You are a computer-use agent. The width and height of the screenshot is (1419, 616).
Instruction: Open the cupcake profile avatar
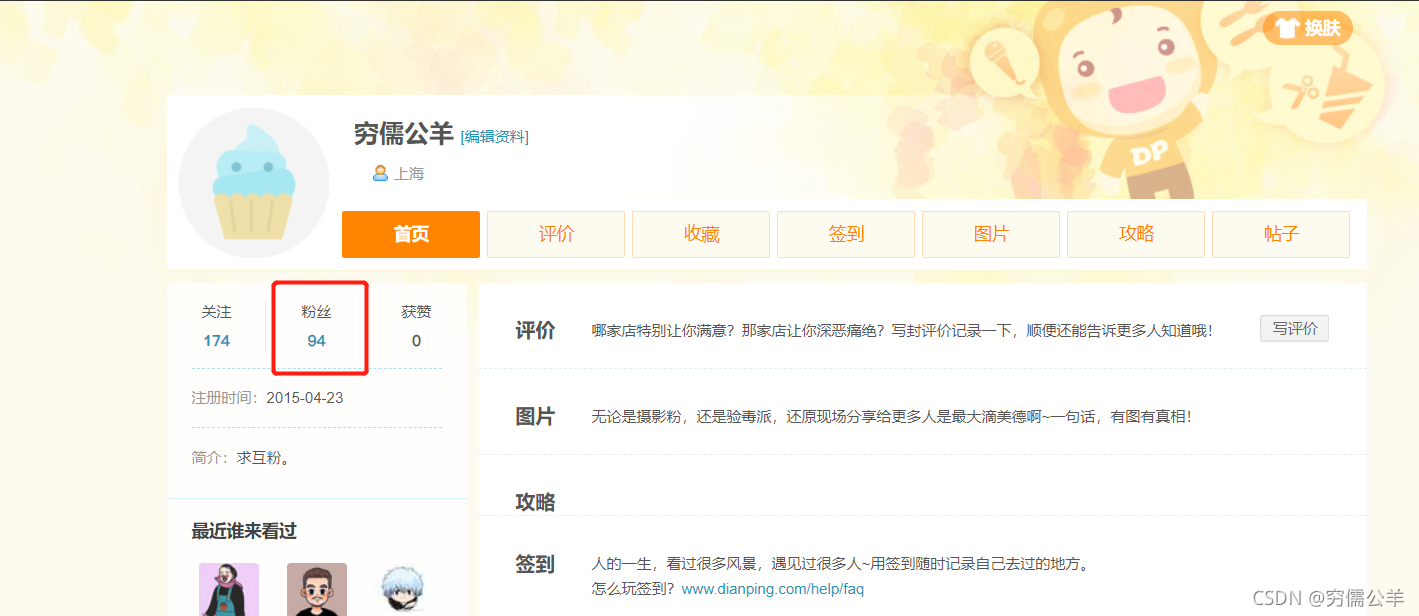[254, 184]
